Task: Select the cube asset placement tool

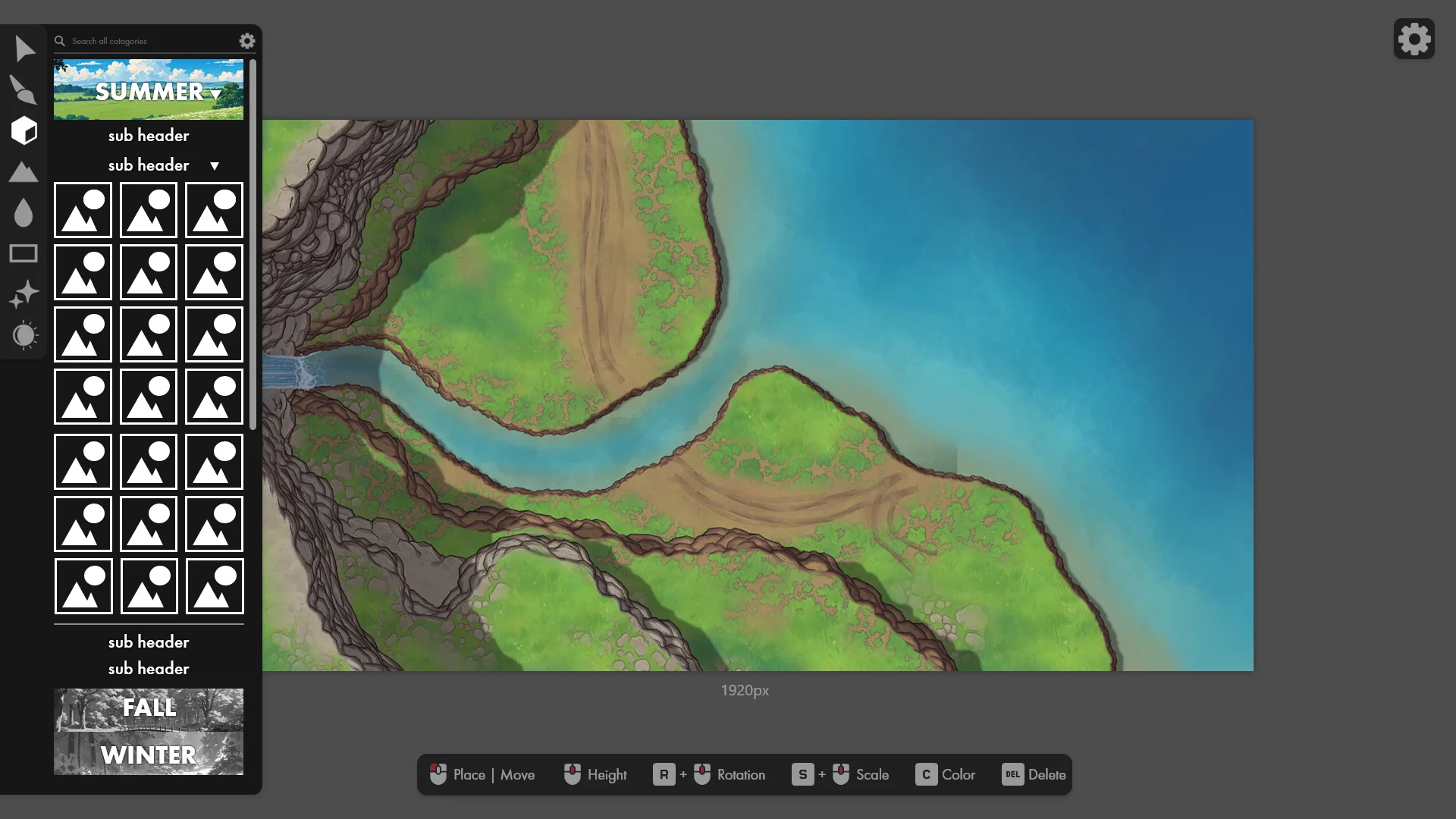Action: coord(24,130)
